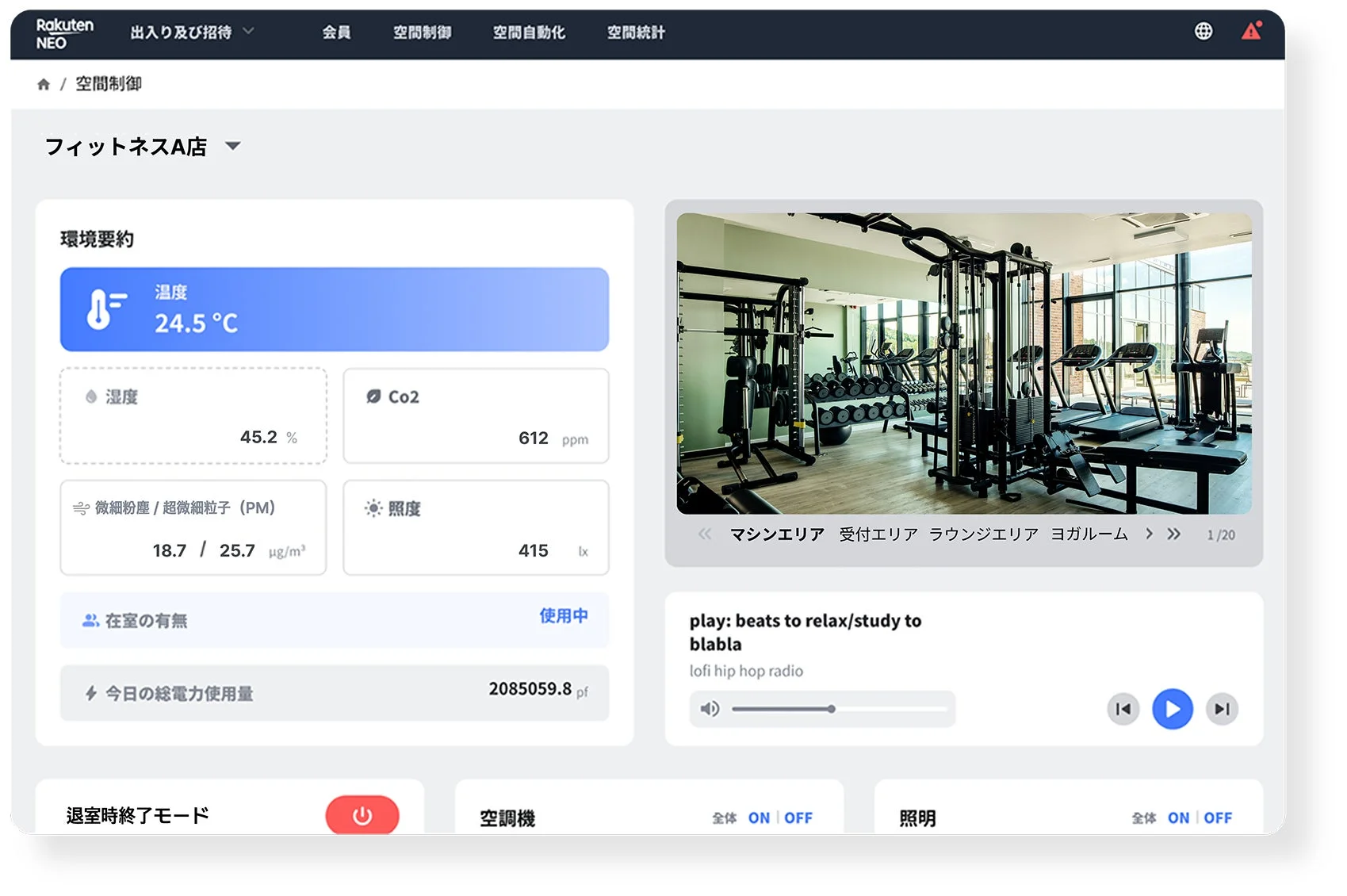Open the 会員 menu

pos(336,33)
